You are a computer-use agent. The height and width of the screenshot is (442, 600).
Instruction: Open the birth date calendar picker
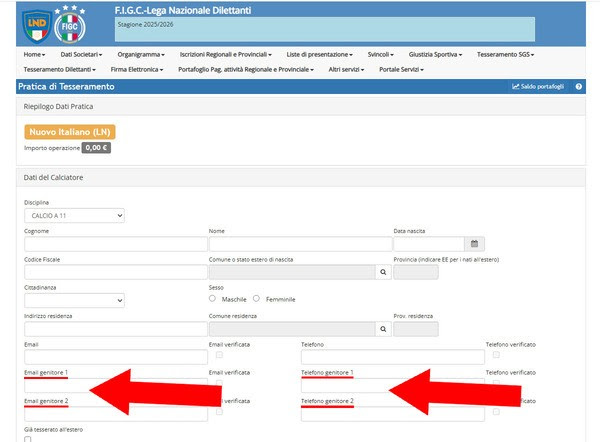(x=476, y=243)
